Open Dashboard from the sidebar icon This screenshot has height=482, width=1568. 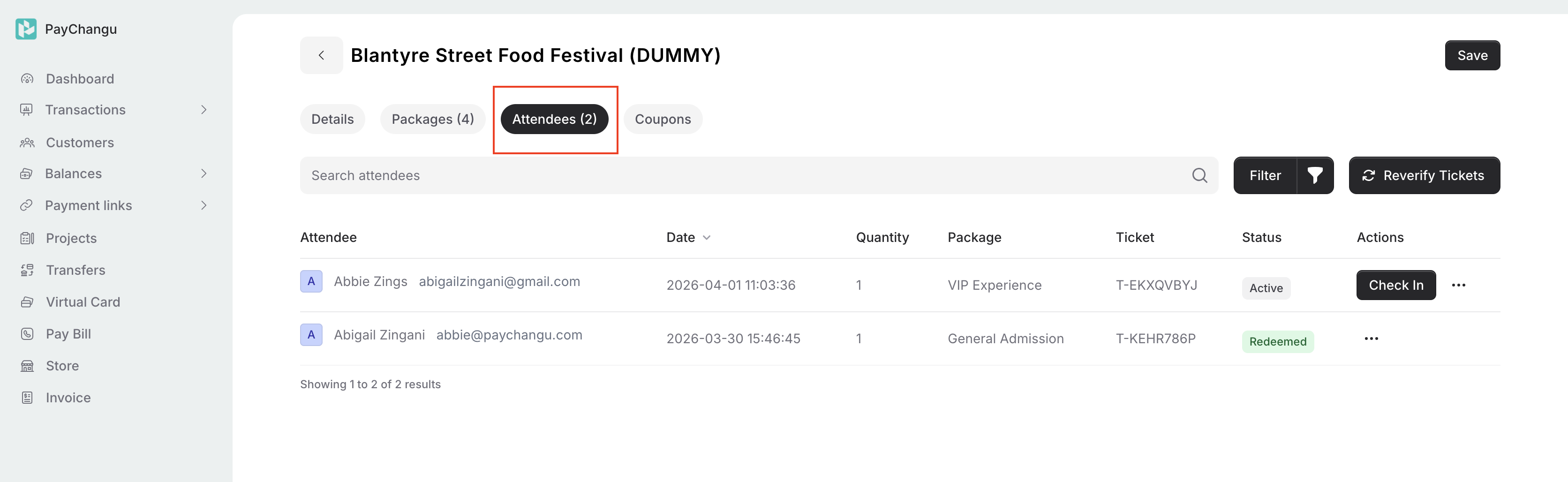tap(27, 79)
